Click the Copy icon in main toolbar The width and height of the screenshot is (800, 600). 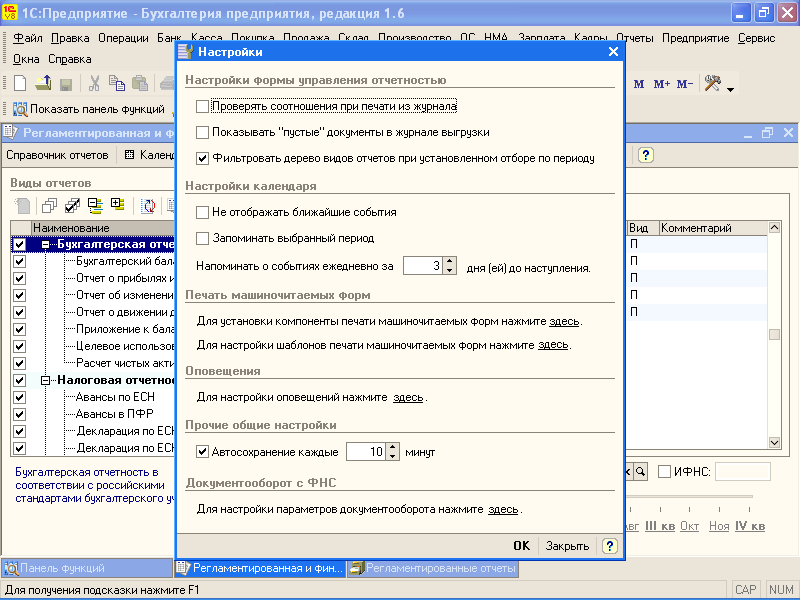pyautogui.click(x=117, y=83)
